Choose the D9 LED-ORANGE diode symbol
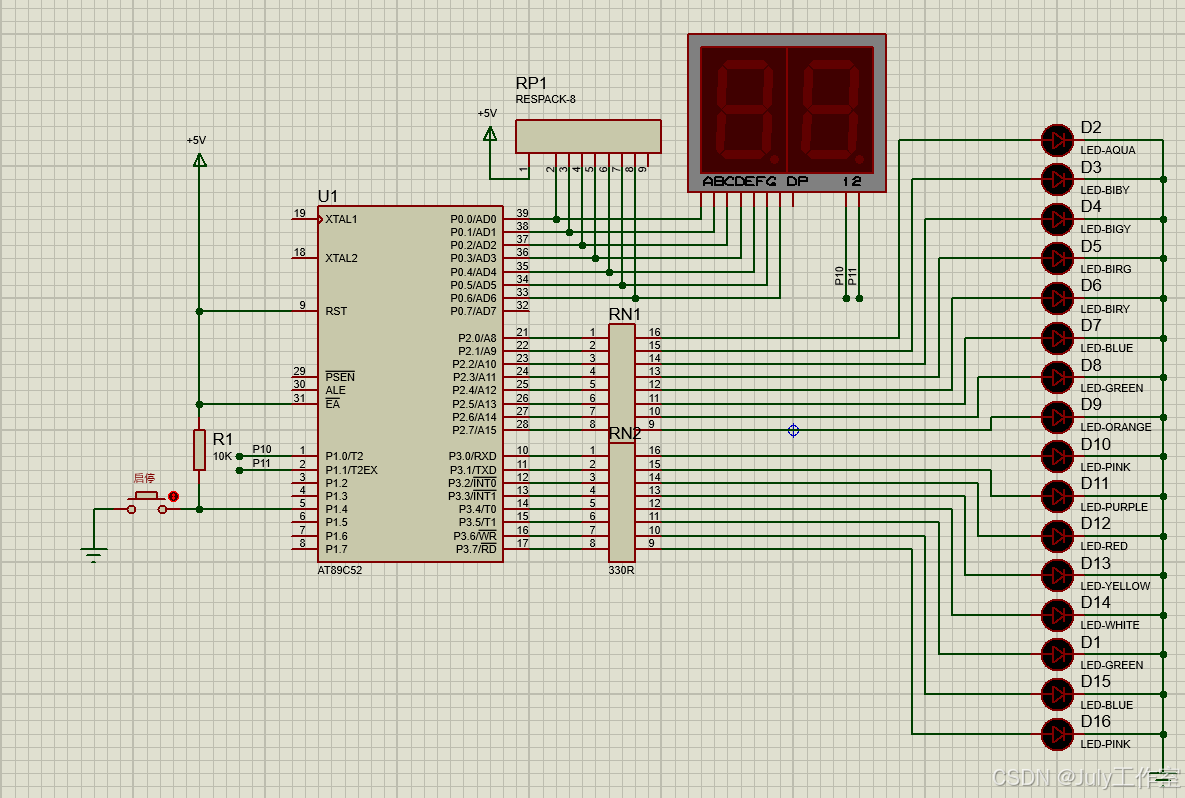1185x798 pixels. pos(1057,417)
